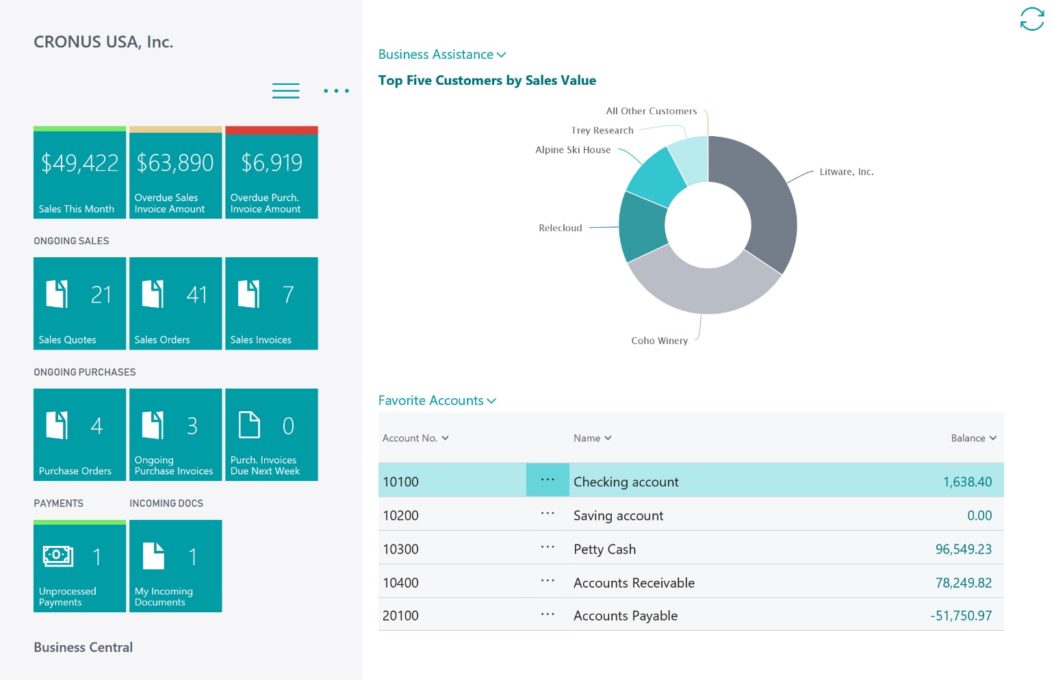This screenshot has width=1054, height=680.
Task: Open the Ongoing Purchase Invoices tile
Action: click(175, 434)
